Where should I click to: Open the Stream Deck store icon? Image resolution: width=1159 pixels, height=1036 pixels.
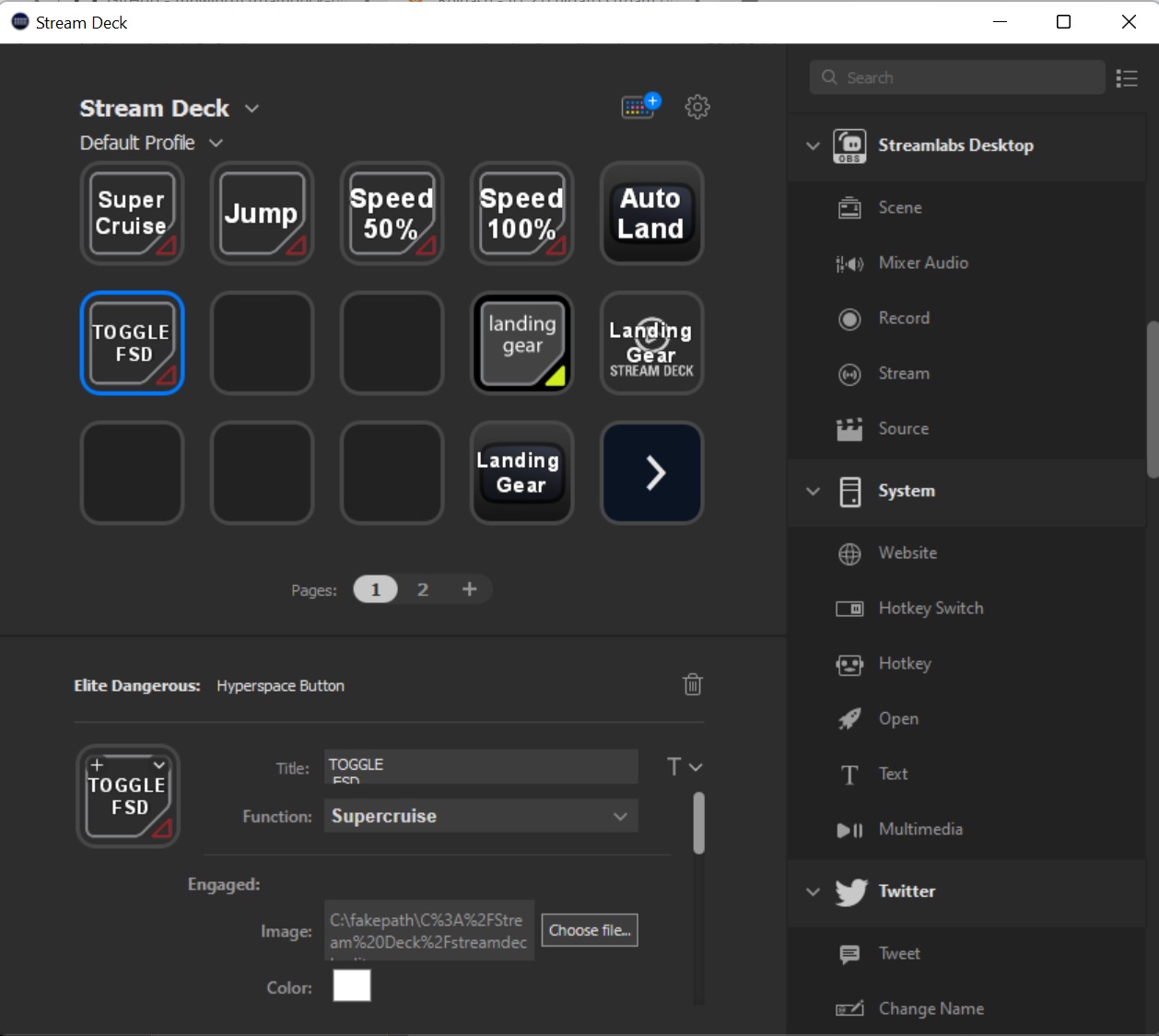point(641,105)
